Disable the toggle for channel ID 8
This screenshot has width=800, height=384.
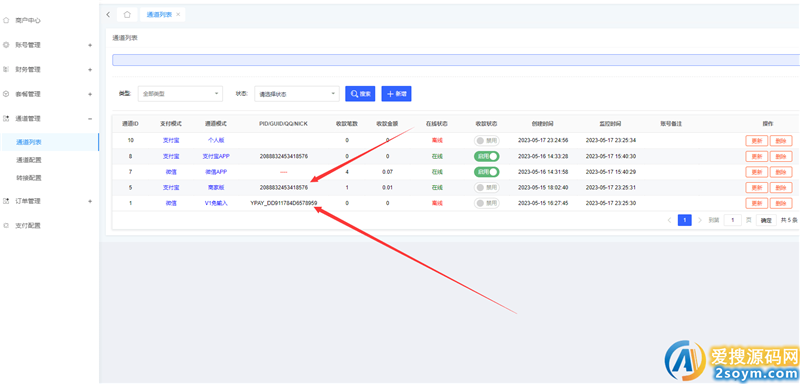click(x=487, y=156)
